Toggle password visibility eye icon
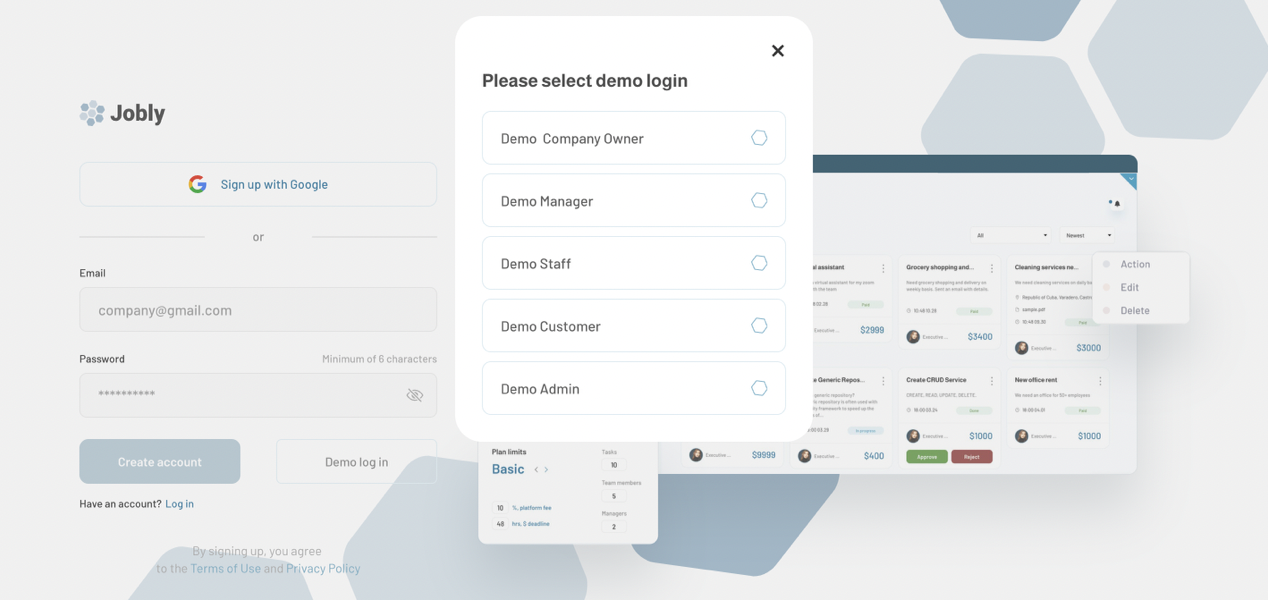This screenshot has height=600, width=1268. click(x=415, y=395)
